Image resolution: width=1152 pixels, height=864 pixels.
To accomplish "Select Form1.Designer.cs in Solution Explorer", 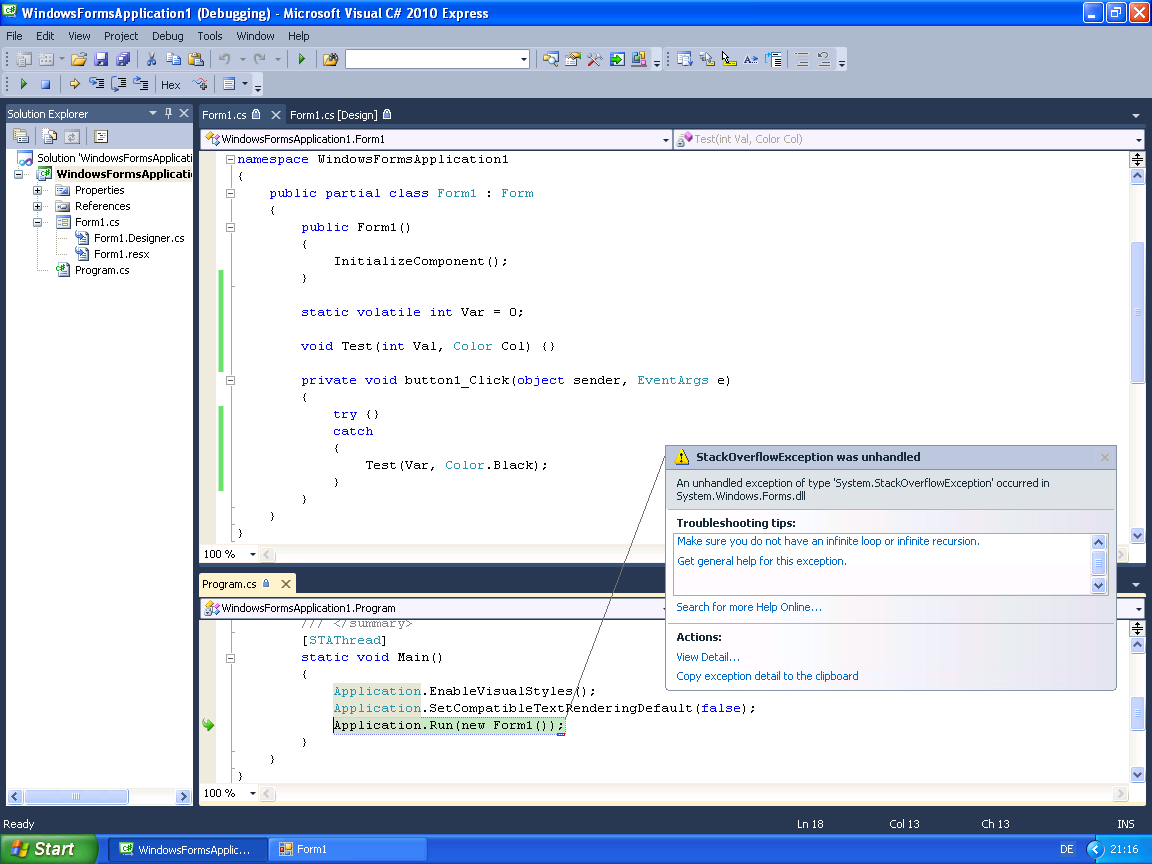I will pos(139,238).
